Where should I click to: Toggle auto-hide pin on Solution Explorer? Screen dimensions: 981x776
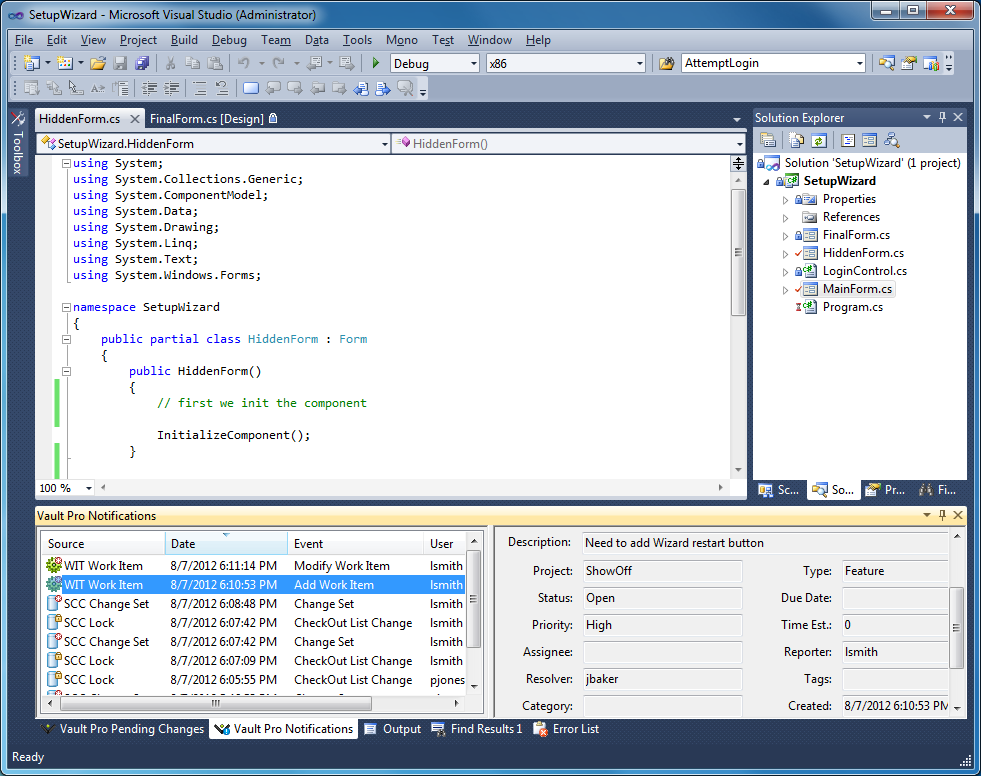pos(941,118)
